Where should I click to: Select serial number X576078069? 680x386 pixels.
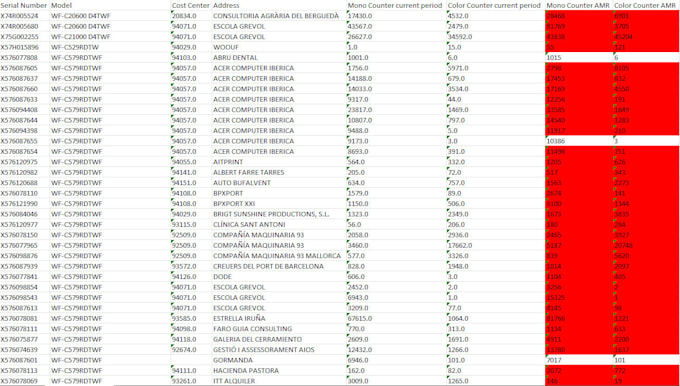click(x=19, y=381)
